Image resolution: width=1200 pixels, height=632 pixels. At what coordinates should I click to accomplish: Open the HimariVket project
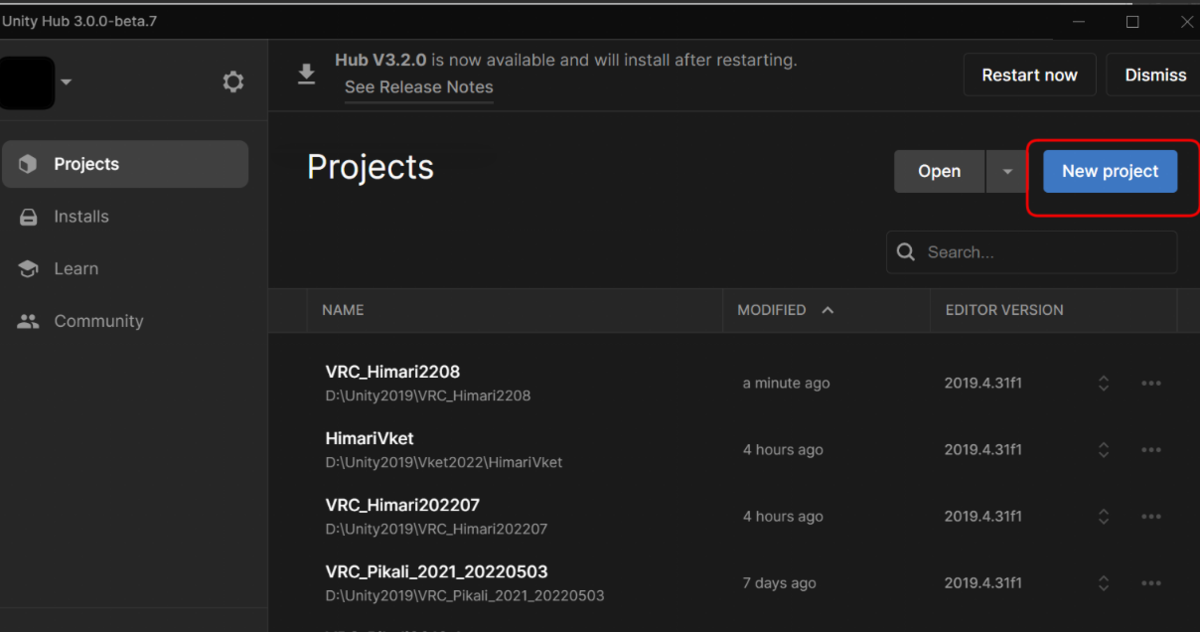tap(369, 438)
